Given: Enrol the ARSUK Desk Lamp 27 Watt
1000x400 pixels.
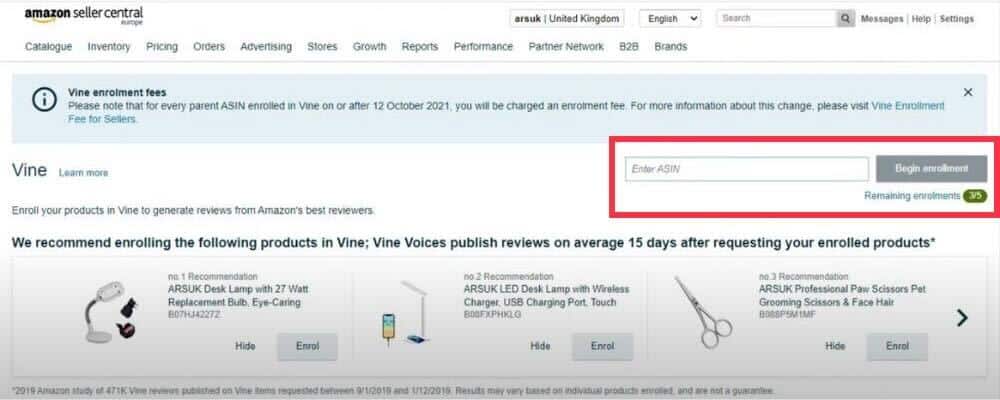Looking at the screenshot, I should coord(307,346).
